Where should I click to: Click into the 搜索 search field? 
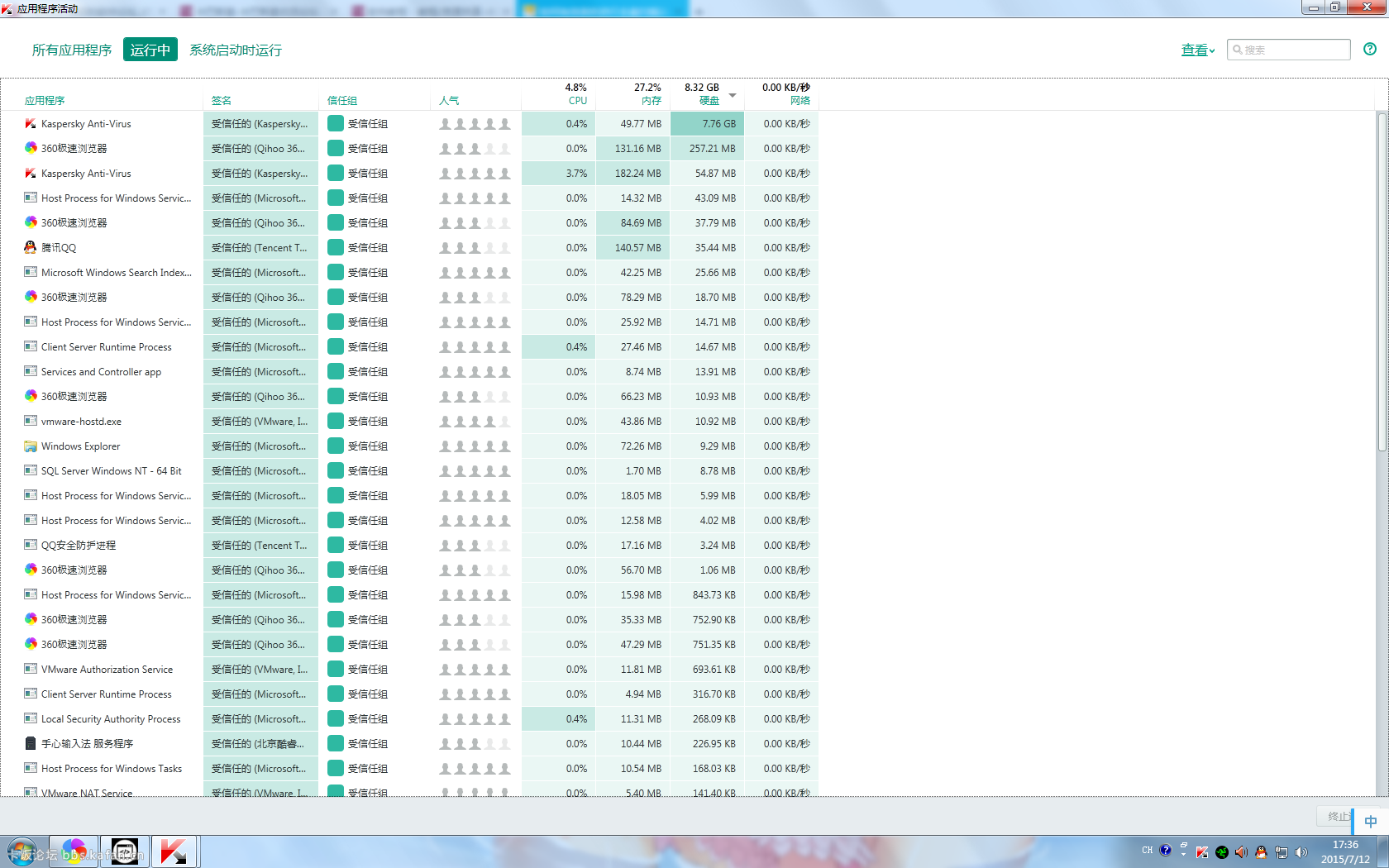[x=1289, y=50]
